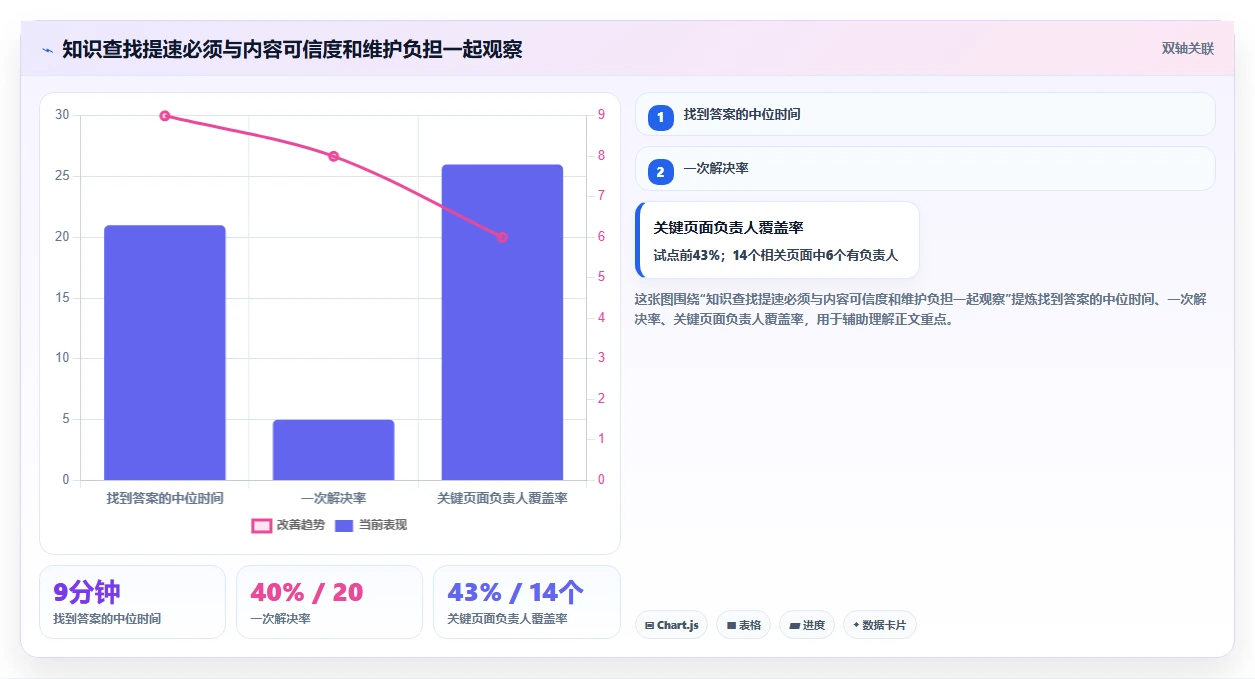Click the description paragraph starting 这张图围绕
1255x679 pixels.
pyautogui.click(x=921, y=309)
